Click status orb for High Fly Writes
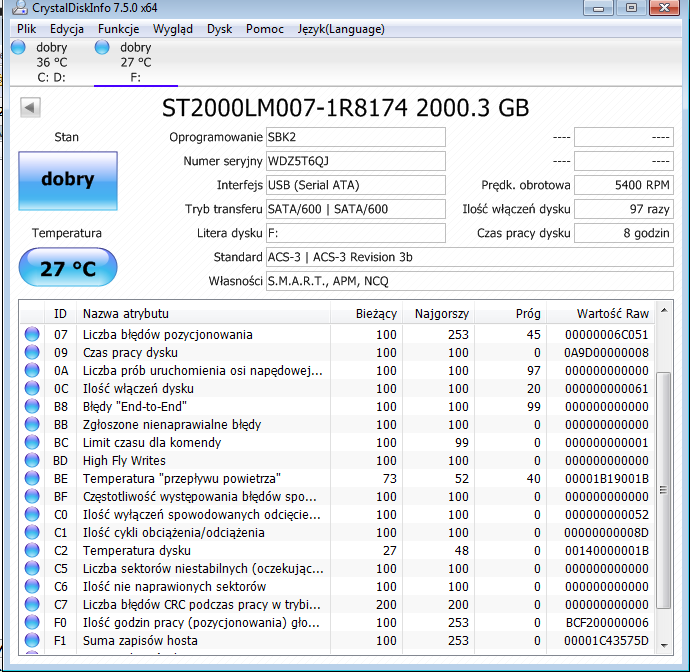Viewport: 690px width, 672px height. (x=32, y=461)
